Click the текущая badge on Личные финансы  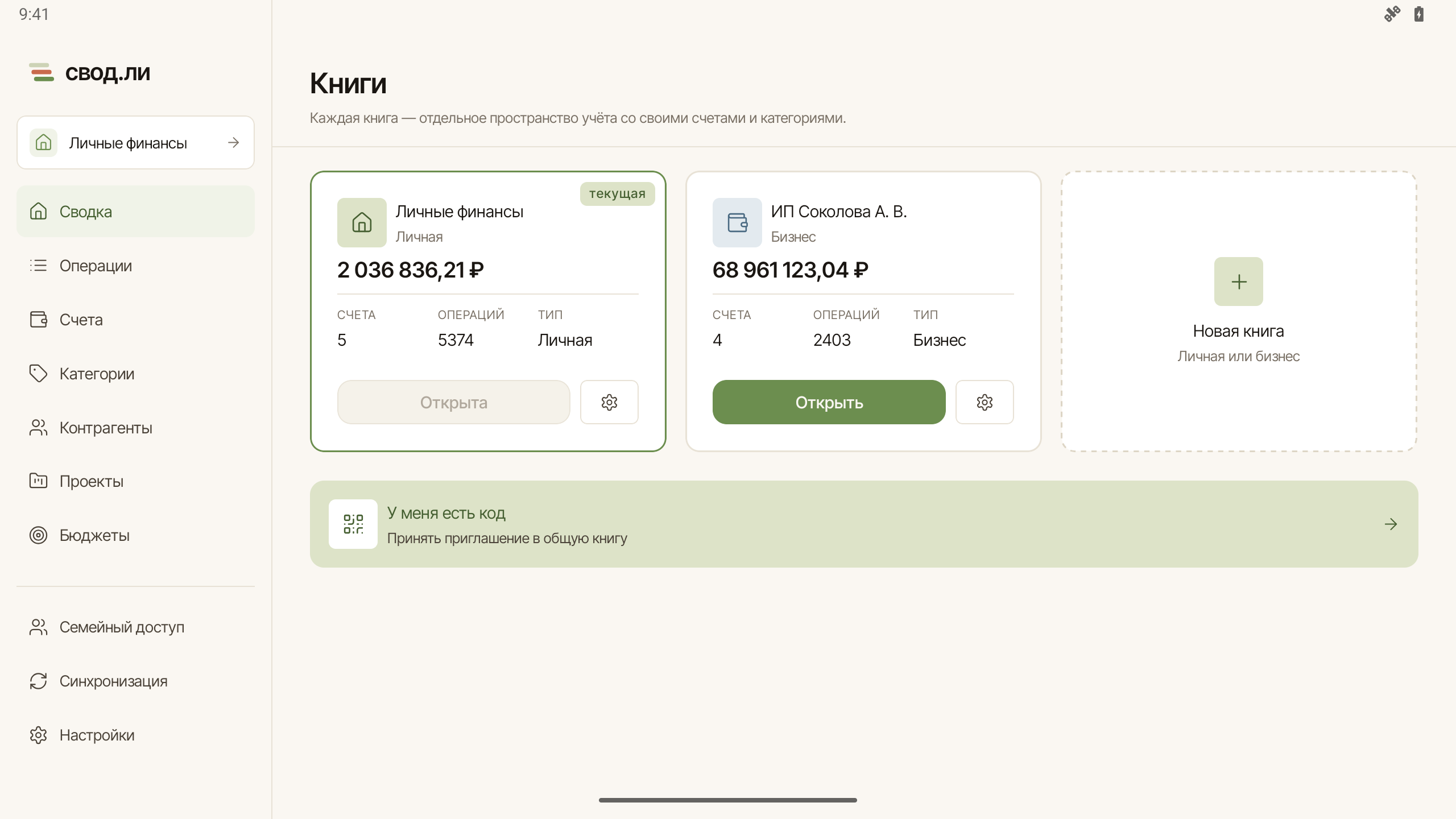point(618,193)
